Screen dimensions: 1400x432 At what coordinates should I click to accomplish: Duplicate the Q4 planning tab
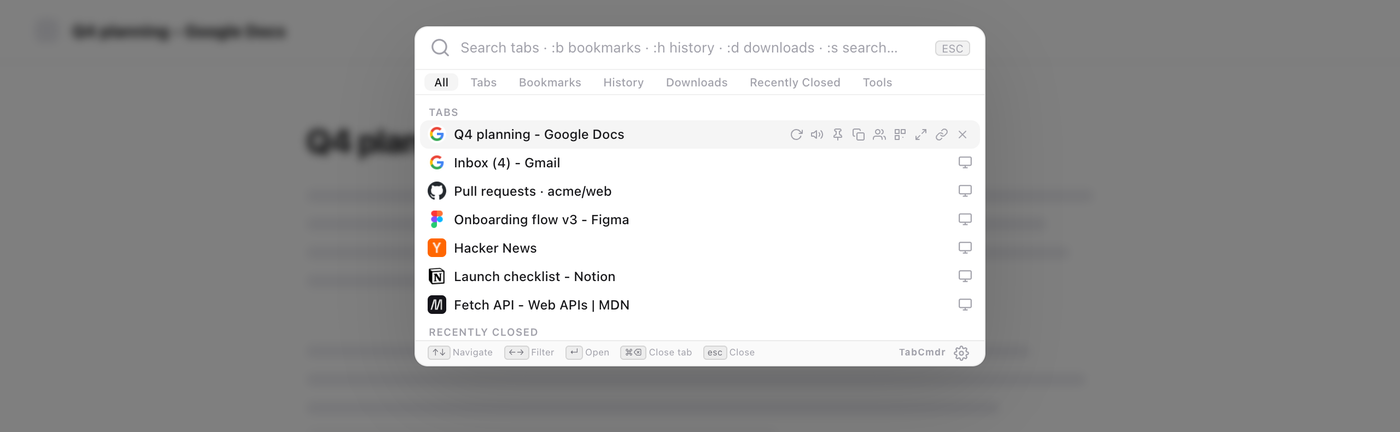[858, 134]
